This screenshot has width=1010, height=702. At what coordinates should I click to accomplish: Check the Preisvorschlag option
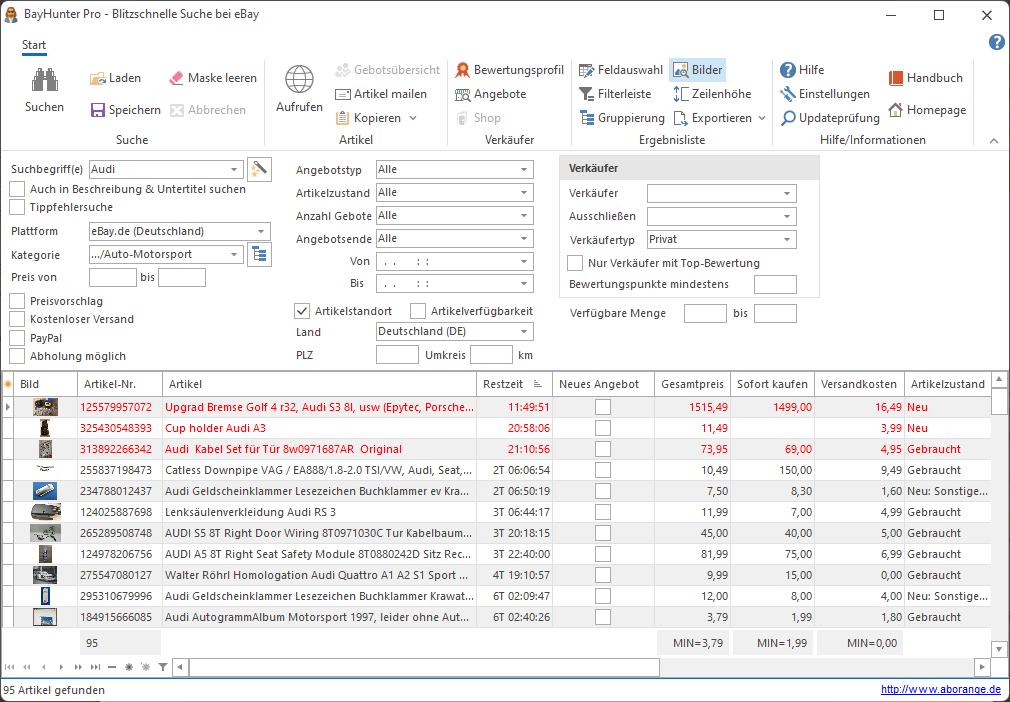[17, 301]
